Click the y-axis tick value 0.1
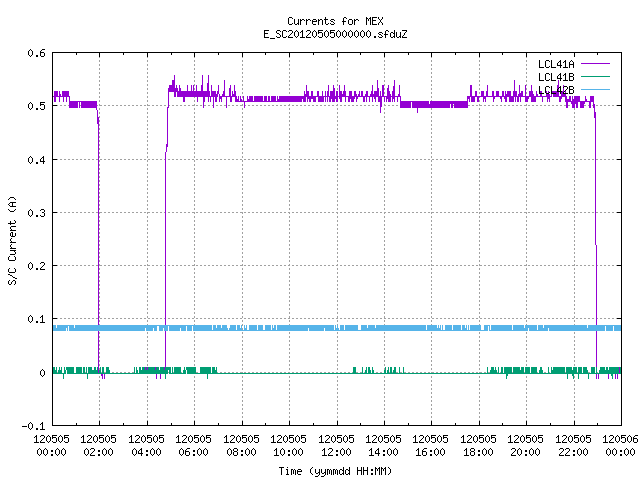640x480 pixels. pyautogui.click(x=36, y=319)
